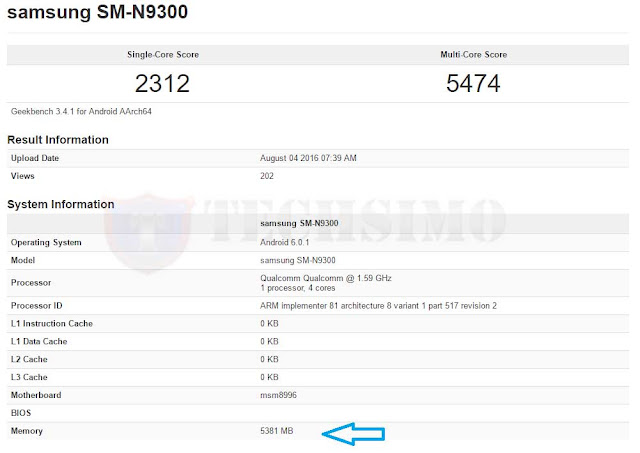The height and width of the screenshot is (453, 640).
Task: Select the Android 6.0.1 value
Action: tap(284, 242)
